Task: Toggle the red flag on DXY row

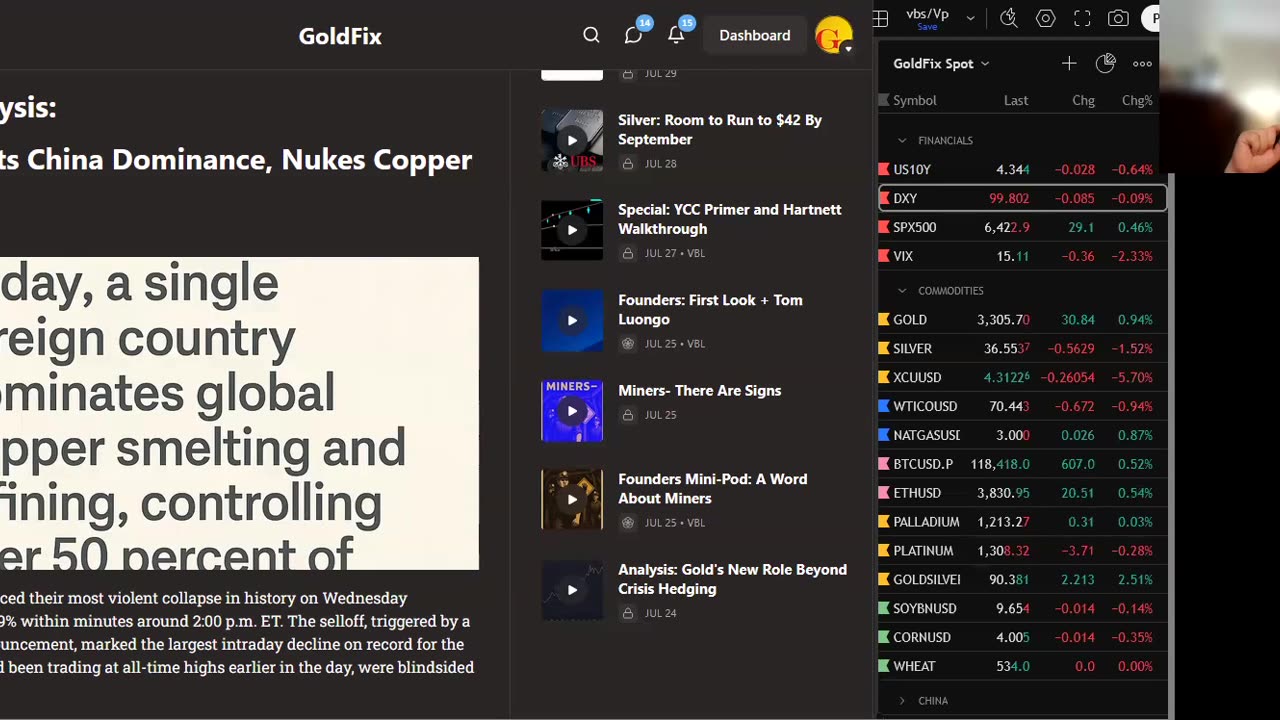Action: tap(884, 199)
